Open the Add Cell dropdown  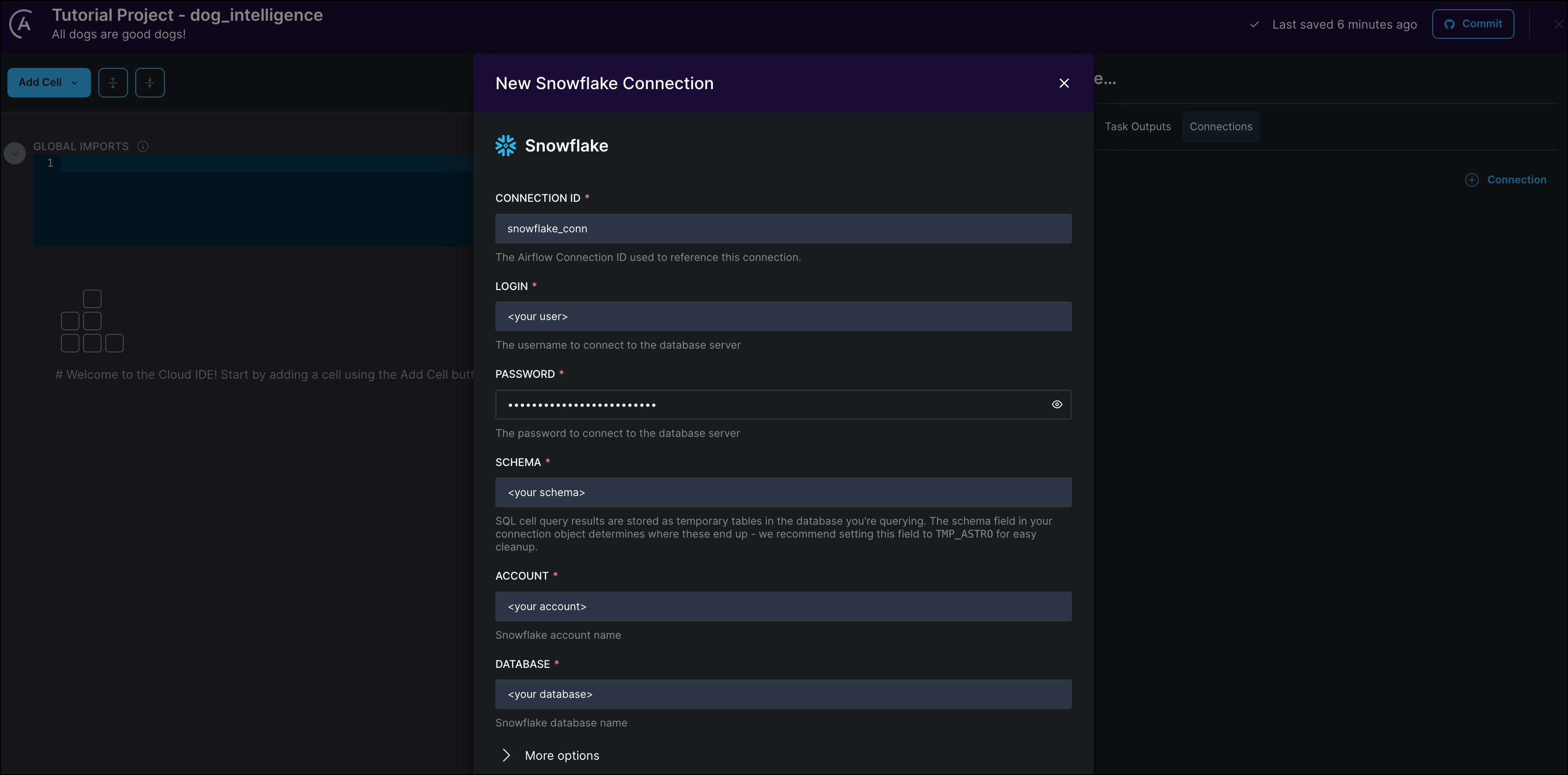coord(48,82)
